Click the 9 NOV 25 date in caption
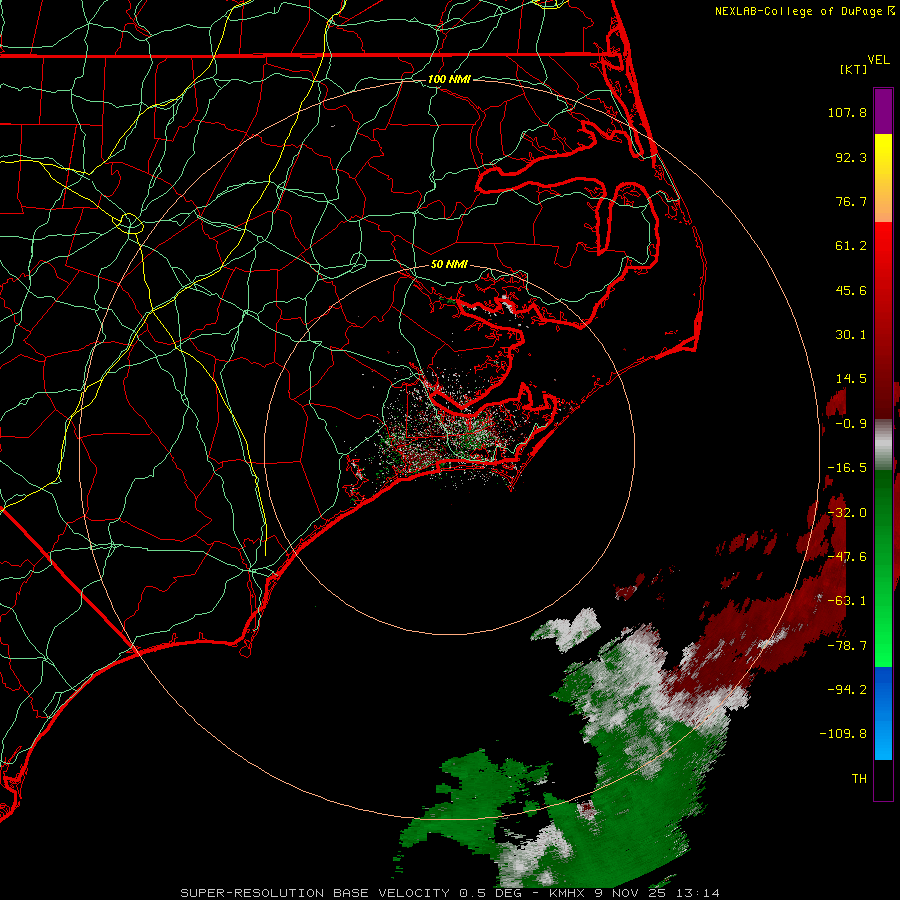This screenshot has height=900, width=900. (x=632, y=893)
